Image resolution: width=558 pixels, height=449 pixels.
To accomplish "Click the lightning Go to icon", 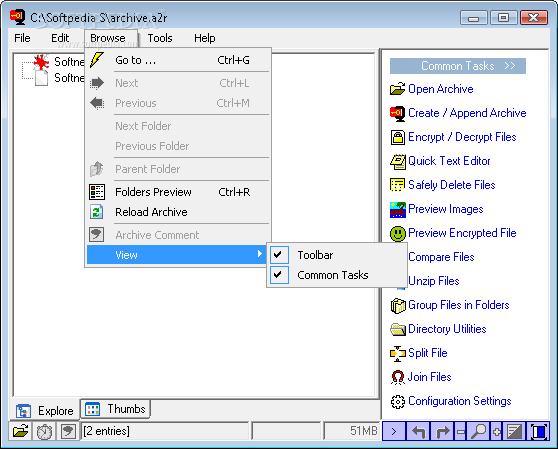I will click(x=96, y=60).
